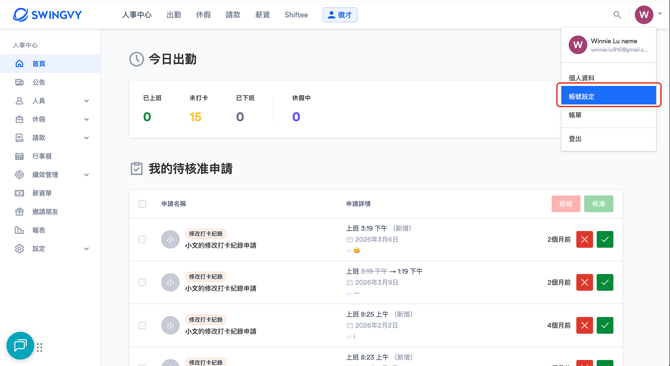Go to 薪資單 in sidebar
The height and width of the screenshot is (366, 670).
[50, 193]
